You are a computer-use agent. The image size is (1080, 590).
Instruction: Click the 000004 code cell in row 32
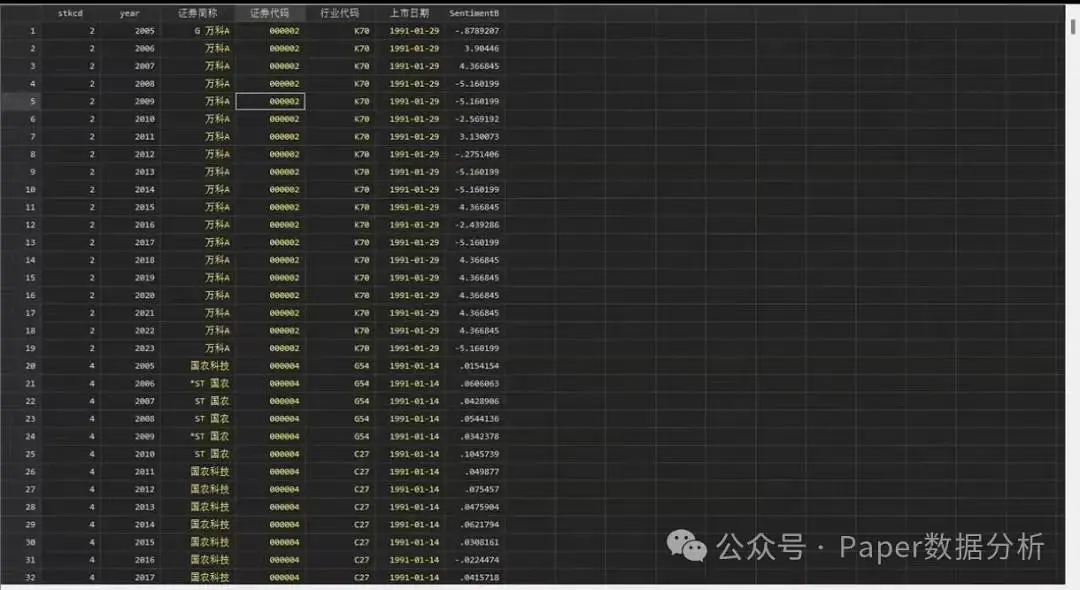tap(284, 578)
